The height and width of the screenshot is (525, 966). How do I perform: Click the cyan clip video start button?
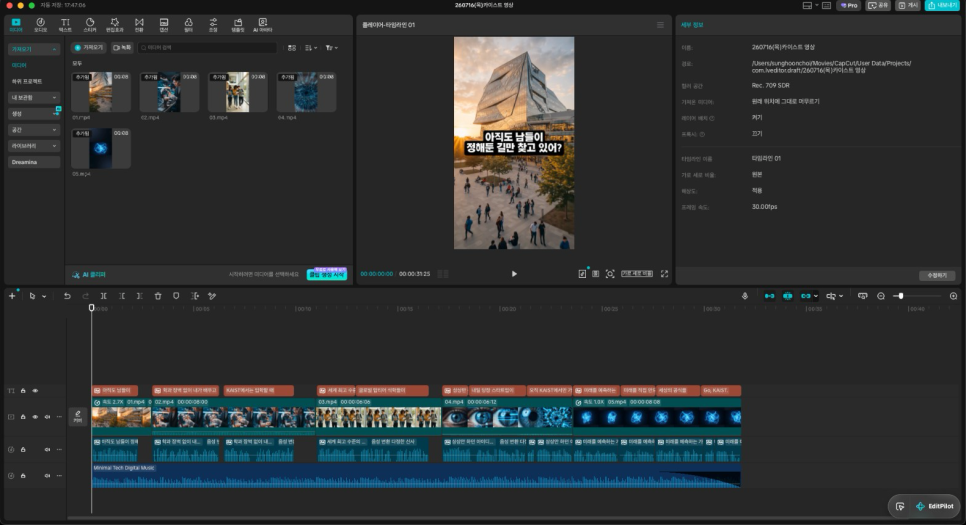pos(327,274)
